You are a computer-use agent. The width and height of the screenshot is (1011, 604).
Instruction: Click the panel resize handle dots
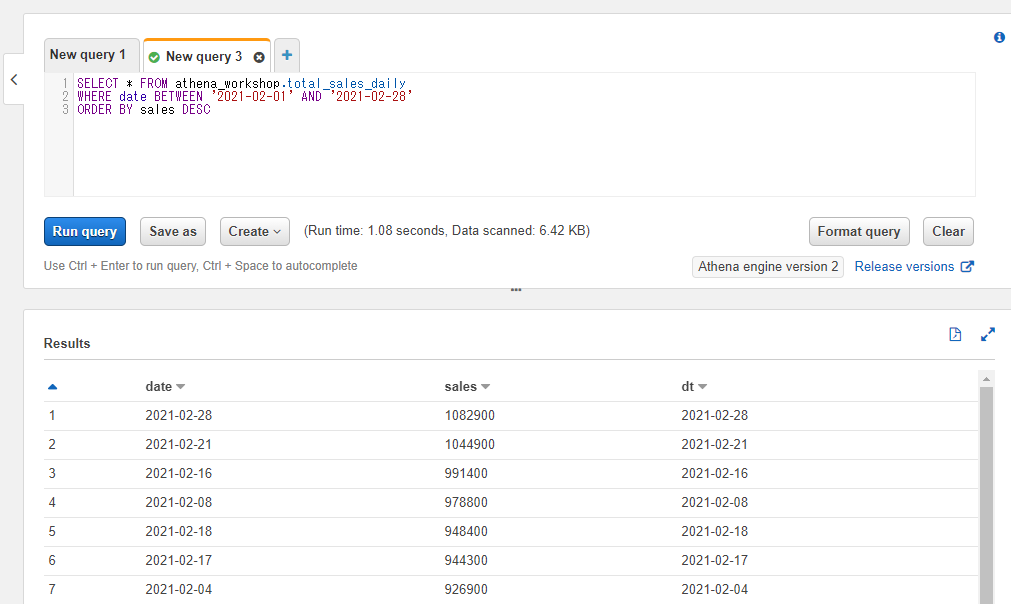point(516,290)
